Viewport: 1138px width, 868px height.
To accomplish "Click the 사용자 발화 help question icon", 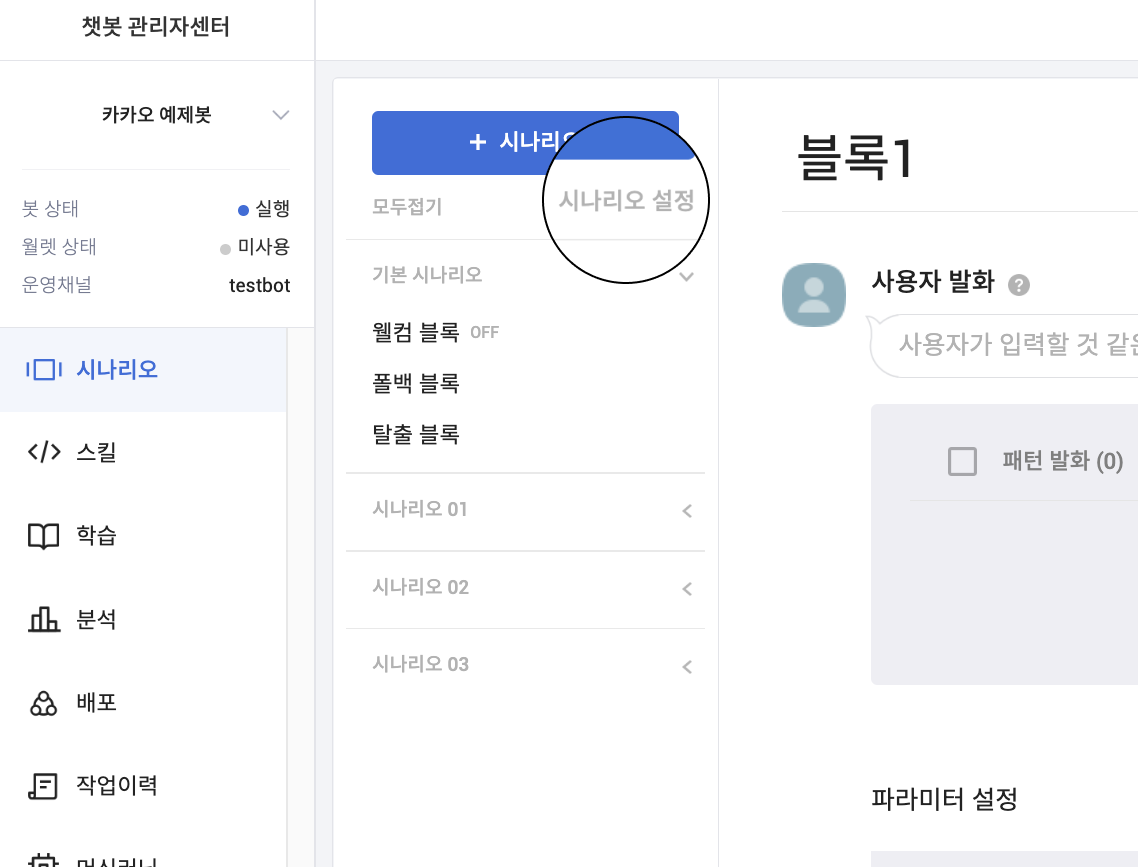I will pyautogui.click(x=1018, y=285).
